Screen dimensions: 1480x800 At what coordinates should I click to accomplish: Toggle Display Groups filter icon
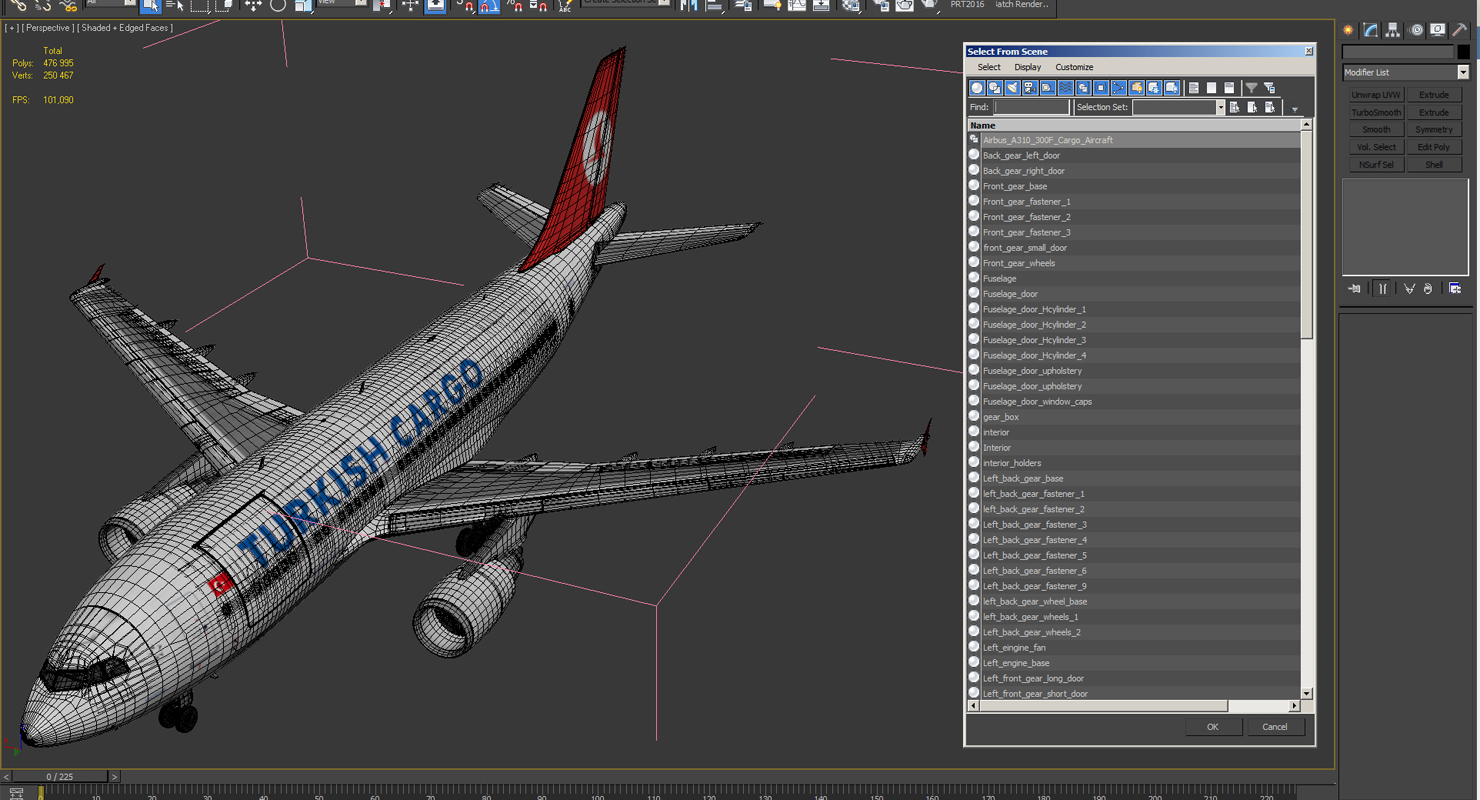pyautogui.click(x=1083, y=88)
